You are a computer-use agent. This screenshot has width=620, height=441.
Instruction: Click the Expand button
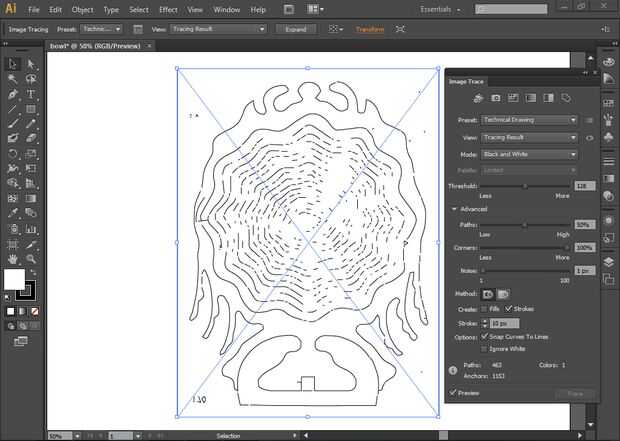point(295,29)
